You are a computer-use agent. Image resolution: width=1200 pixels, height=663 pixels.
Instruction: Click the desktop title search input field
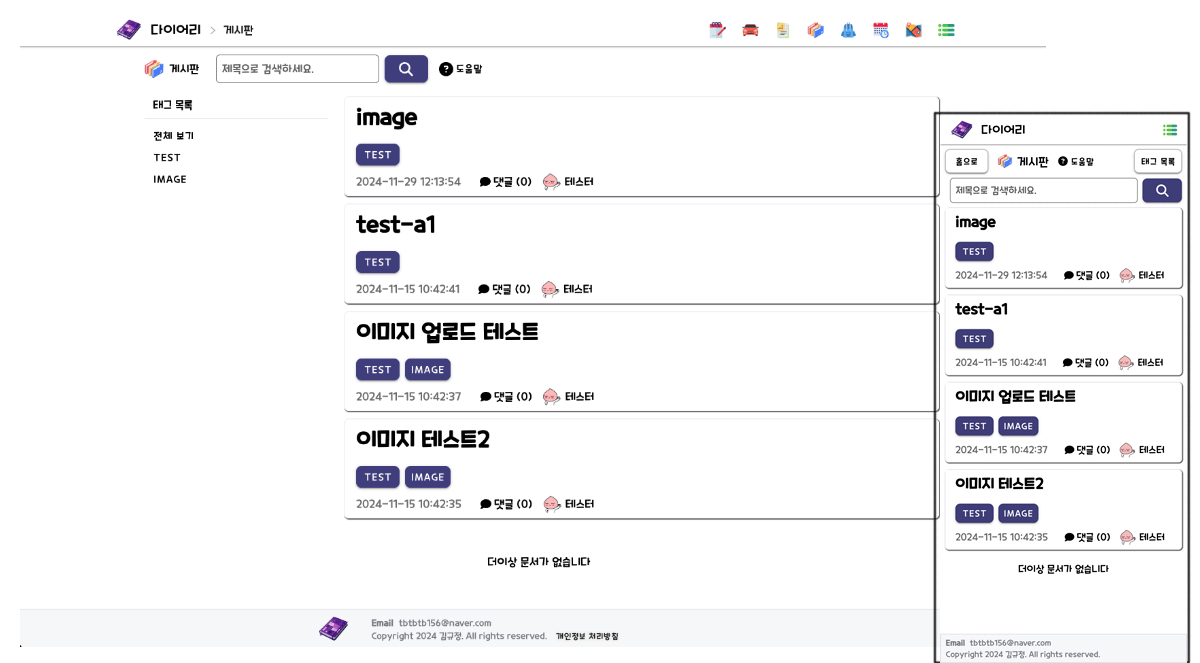(297, 69)
